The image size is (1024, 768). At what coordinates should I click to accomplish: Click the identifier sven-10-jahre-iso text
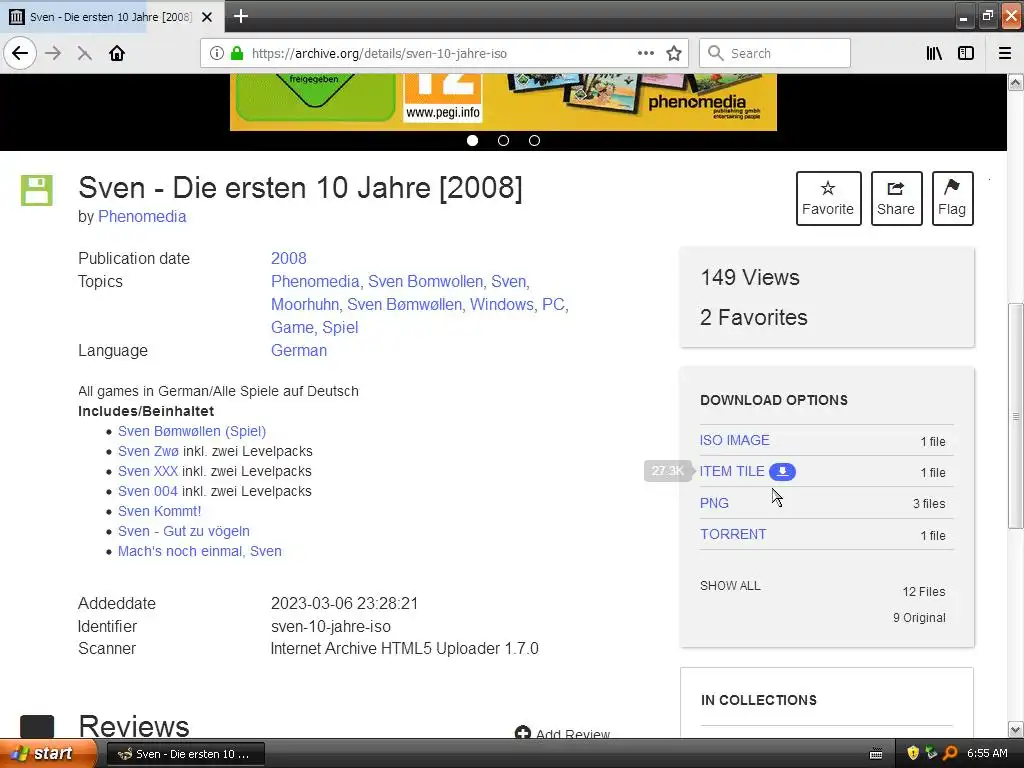point(330,626)
